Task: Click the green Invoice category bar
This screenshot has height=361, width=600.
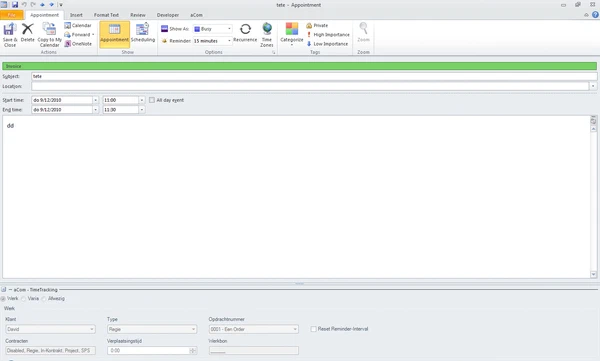Action: tap(299, 66)
